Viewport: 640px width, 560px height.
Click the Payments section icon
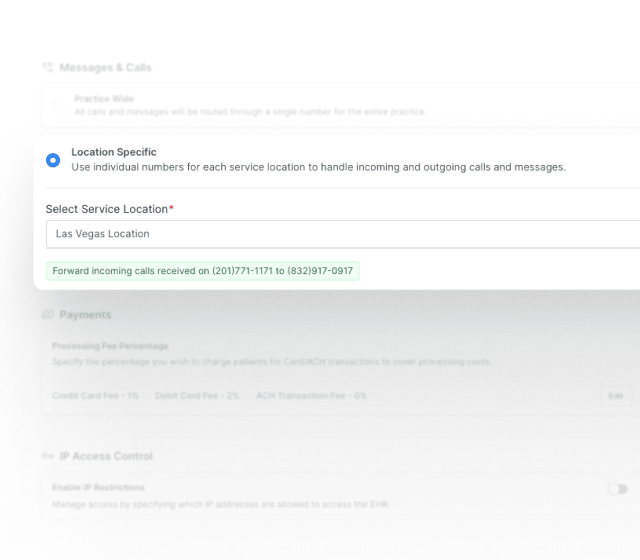[47, 315]
